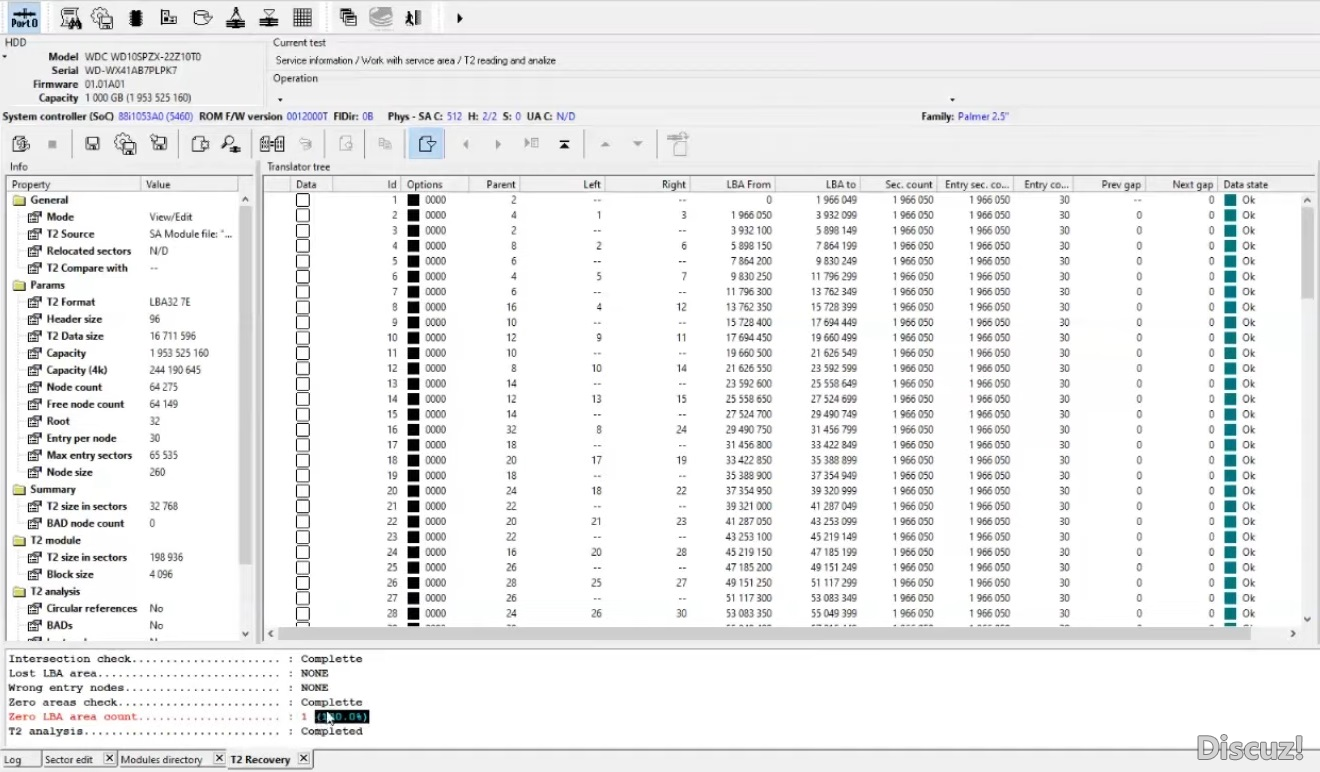Image resolution: width=1320 pixels, height=772 pixels.
Task: Collapse the Summary property group
Action: [x=19, y=489]
